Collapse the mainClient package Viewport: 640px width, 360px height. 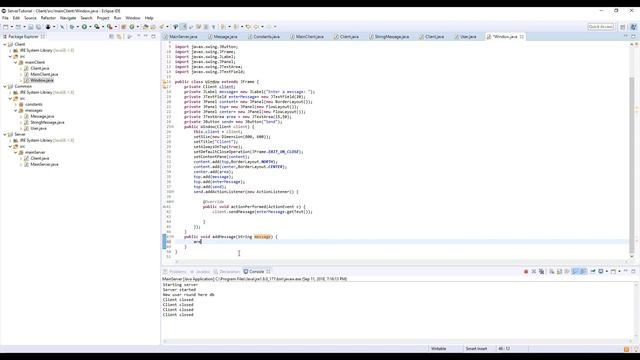(x=16, y=62)
